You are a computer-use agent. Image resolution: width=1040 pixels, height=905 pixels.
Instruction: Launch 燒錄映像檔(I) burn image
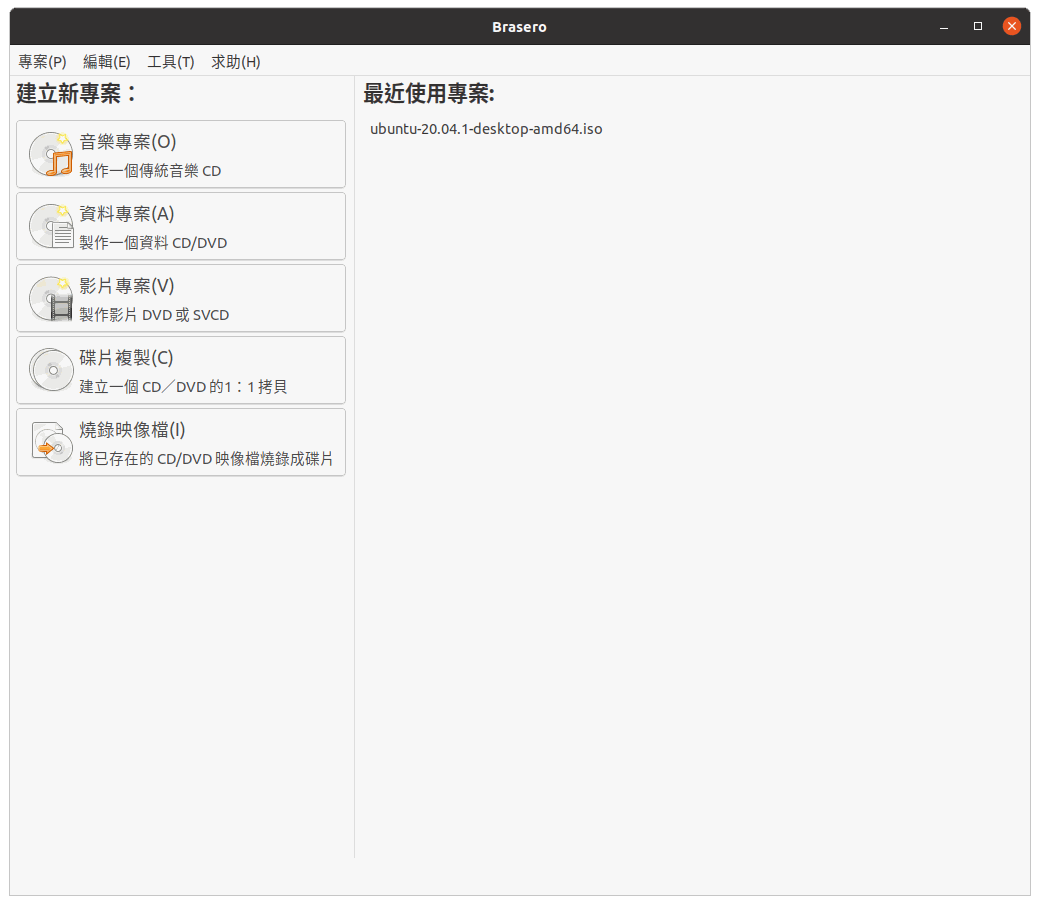coord(181,442)
